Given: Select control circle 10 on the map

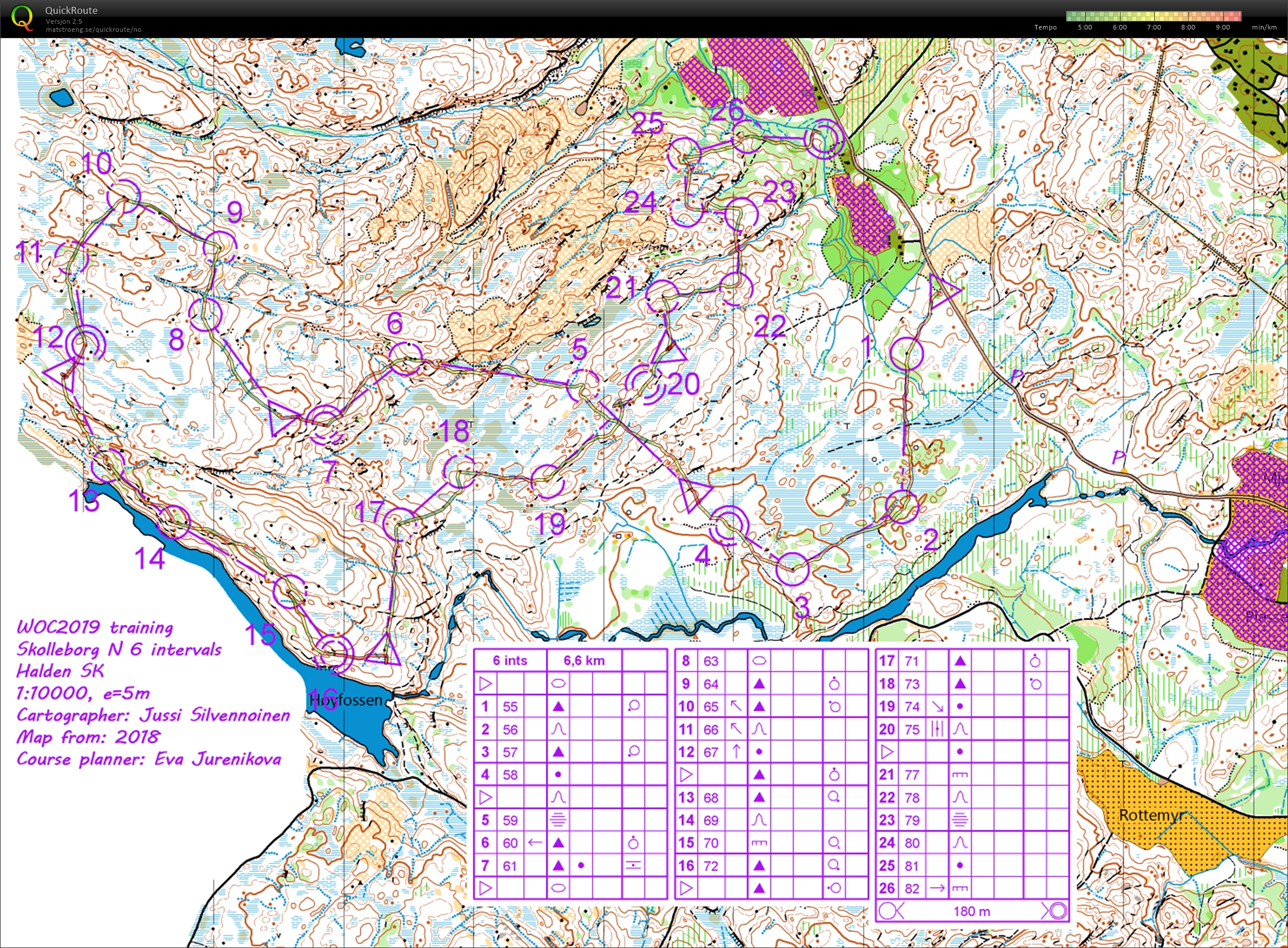Looking at the screenshot, I should pos(125,197).
